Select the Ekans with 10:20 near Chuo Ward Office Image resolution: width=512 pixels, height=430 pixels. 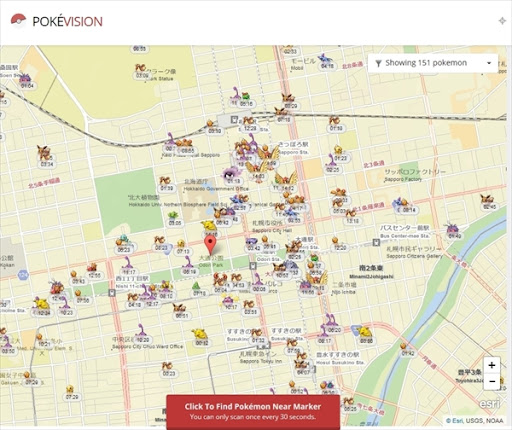(142, 334)
